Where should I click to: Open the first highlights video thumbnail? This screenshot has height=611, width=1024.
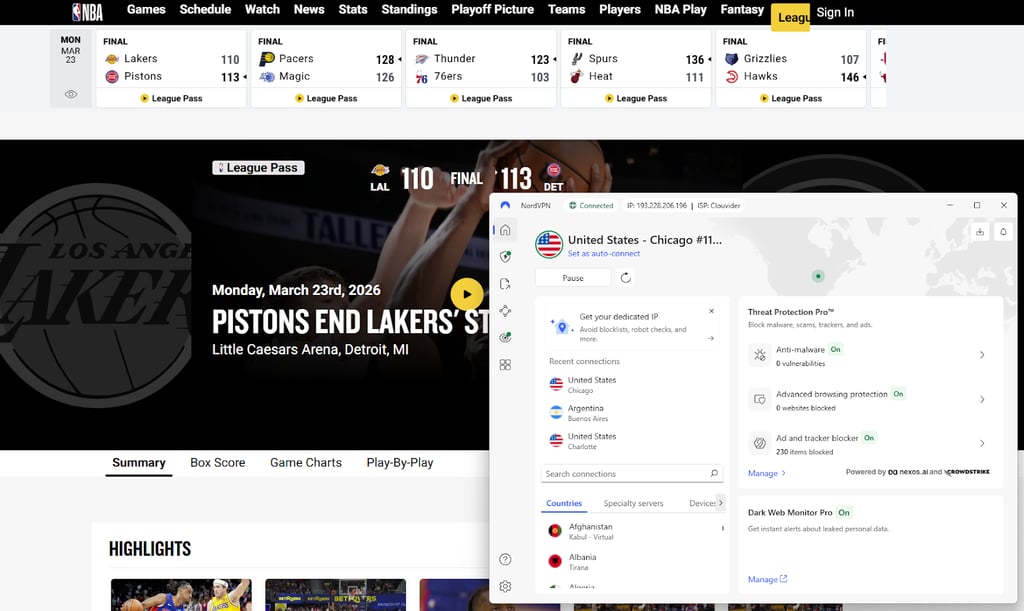coord(181,595)
